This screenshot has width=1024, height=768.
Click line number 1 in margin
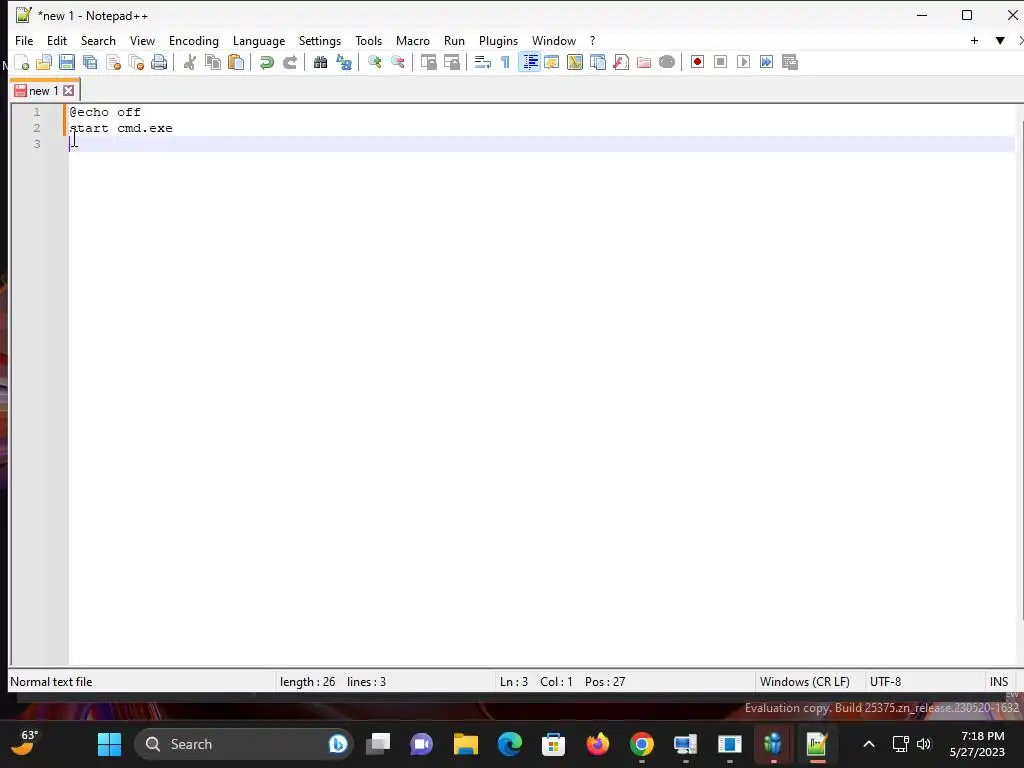click(37, 112)
